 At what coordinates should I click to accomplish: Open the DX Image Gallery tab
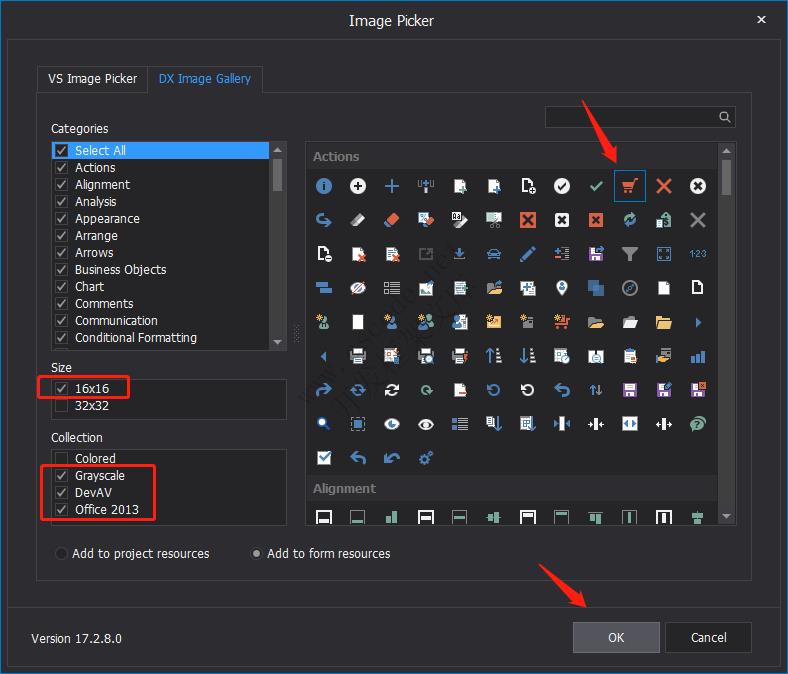click(205, 79)
